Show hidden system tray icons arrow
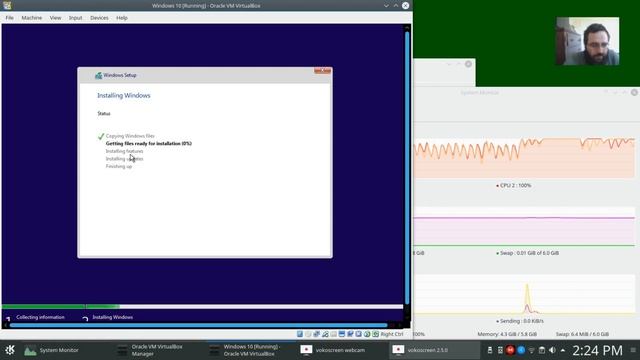 point(563,350)
